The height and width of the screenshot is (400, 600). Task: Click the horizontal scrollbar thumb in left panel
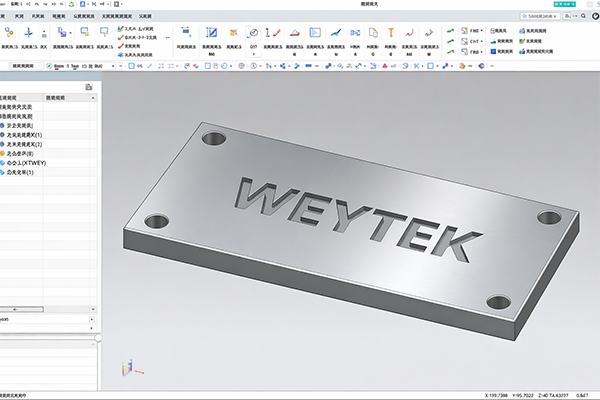(22, 309)
